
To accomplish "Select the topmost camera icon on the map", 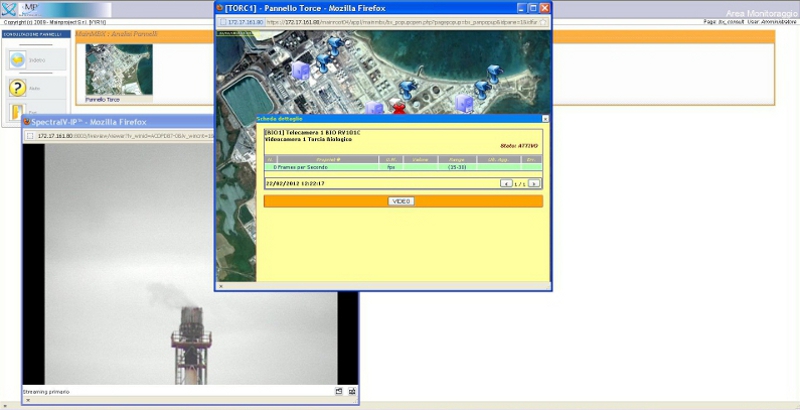I will click(x=334, y=47).
